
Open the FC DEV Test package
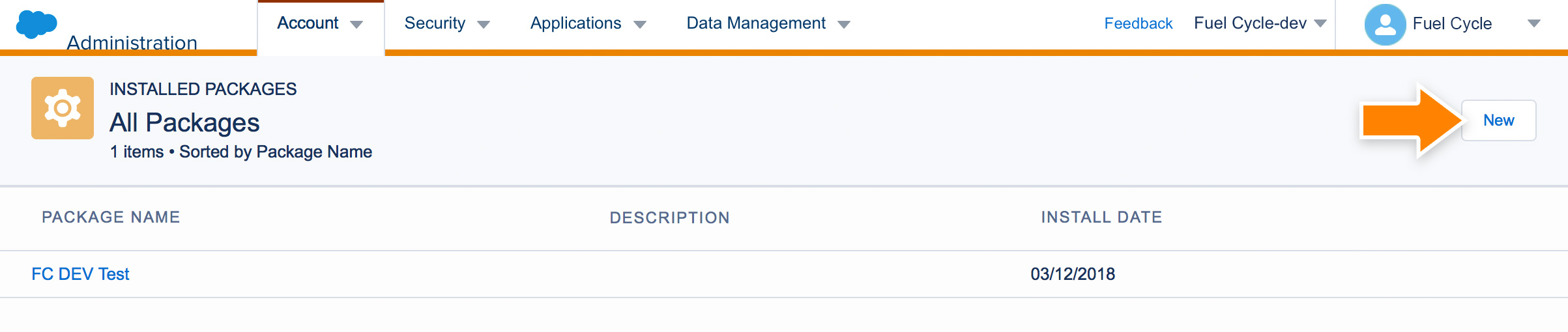click(80, 274)
